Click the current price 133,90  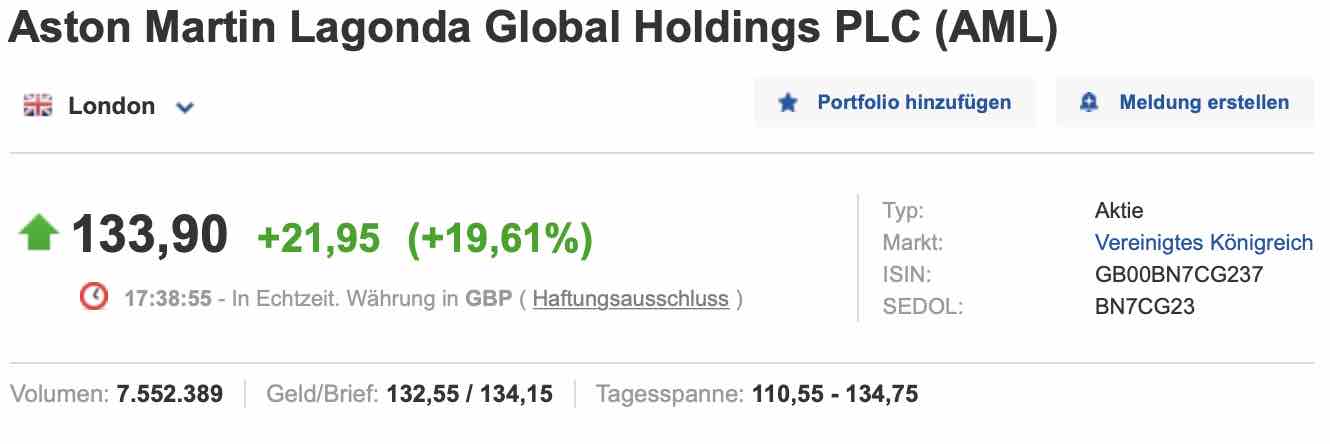coord(150,236)
